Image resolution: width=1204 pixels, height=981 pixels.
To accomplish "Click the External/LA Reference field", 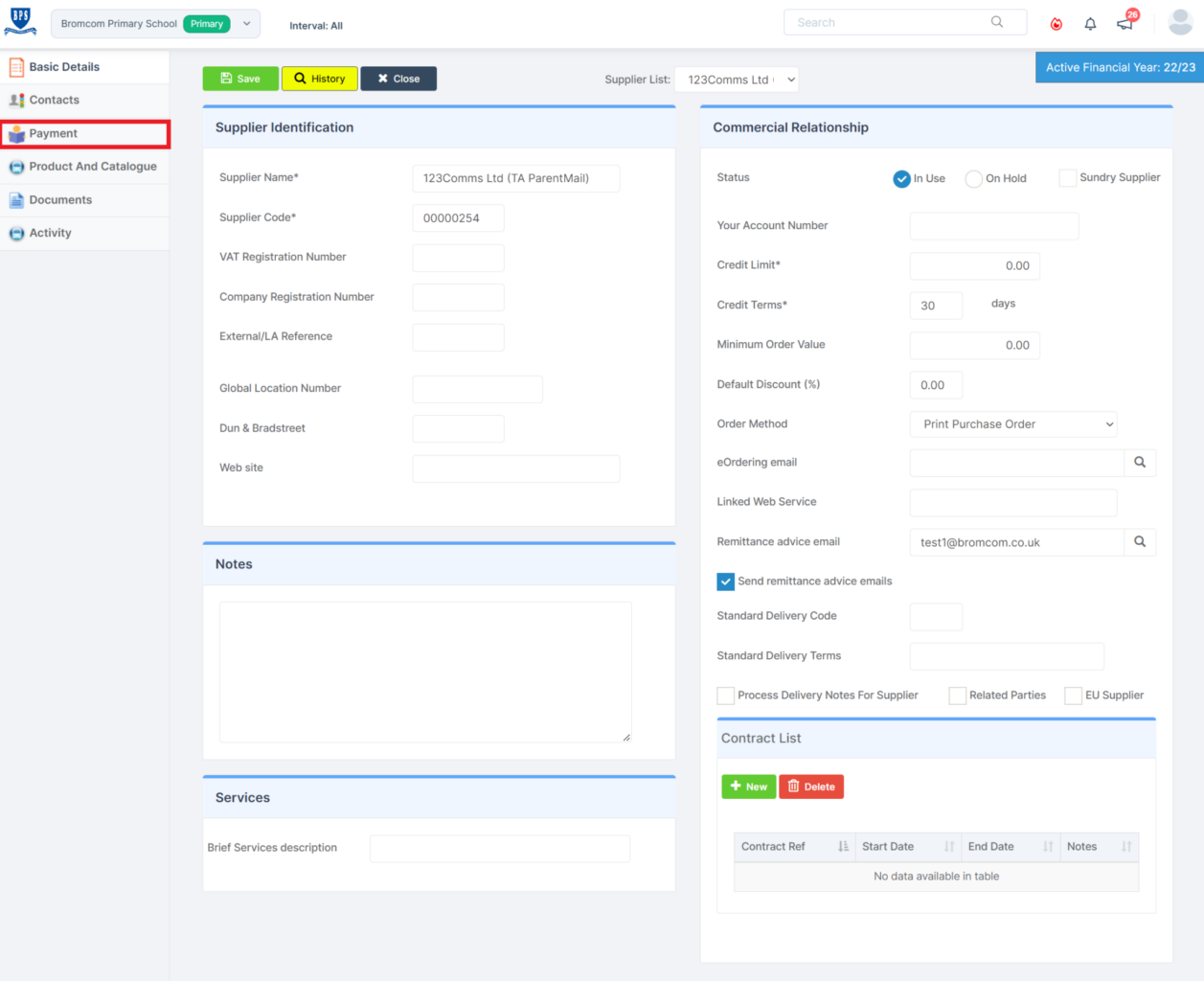I will [x=458, y=337].
